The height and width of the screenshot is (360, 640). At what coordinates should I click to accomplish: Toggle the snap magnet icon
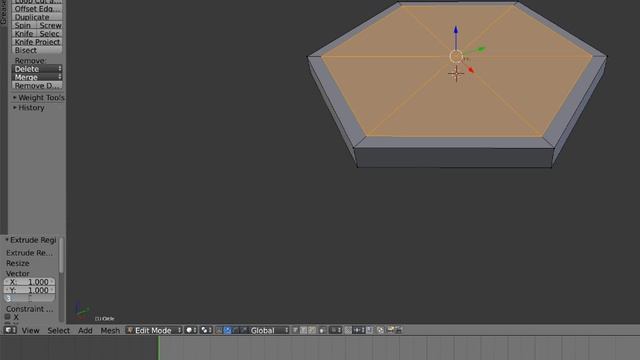click(348, 330)
